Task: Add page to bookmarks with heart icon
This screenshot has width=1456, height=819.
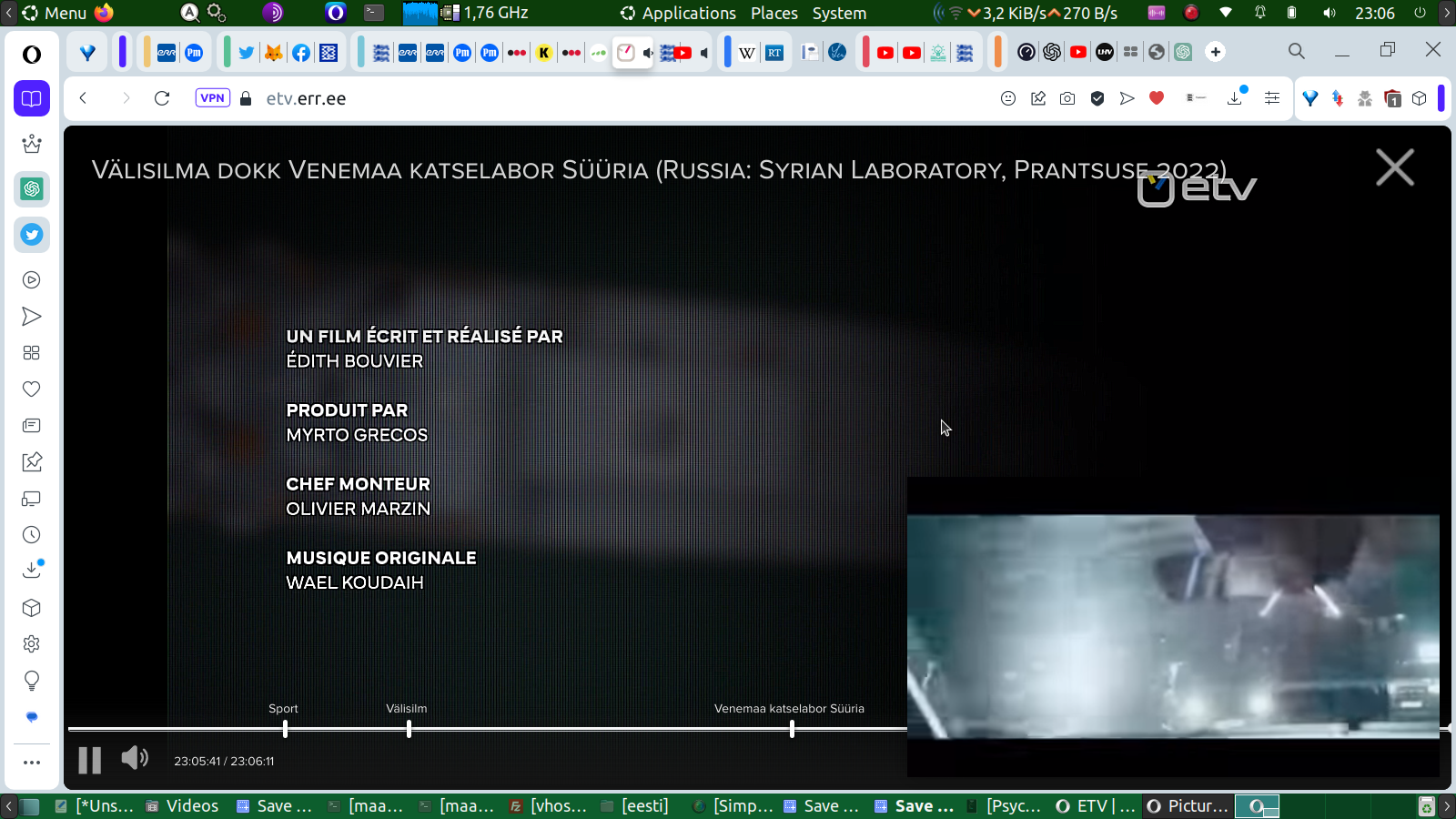Action: pos(1157,98)
